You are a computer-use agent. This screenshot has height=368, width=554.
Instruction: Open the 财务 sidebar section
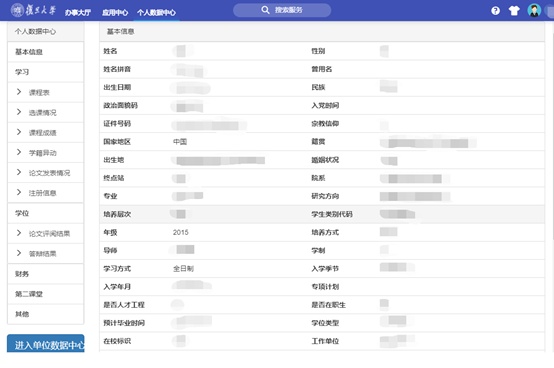click(46, 274)
